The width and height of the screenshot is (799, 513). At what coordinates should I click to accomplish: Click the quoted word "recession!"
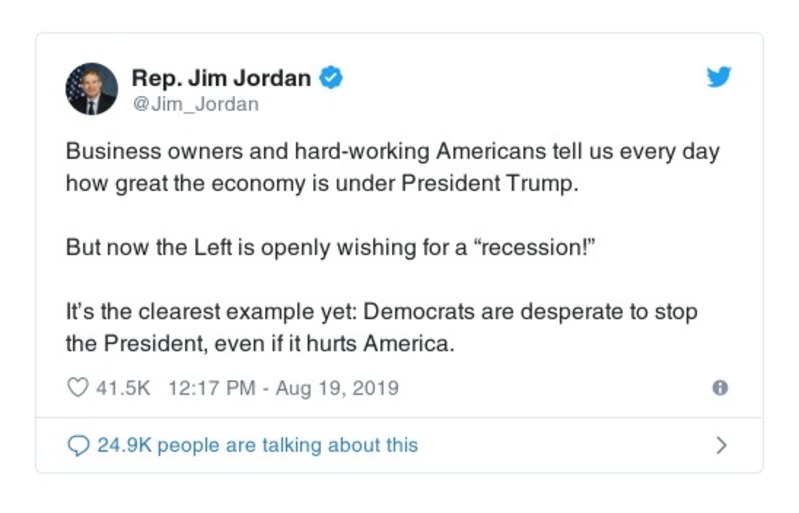click(534, 247)
